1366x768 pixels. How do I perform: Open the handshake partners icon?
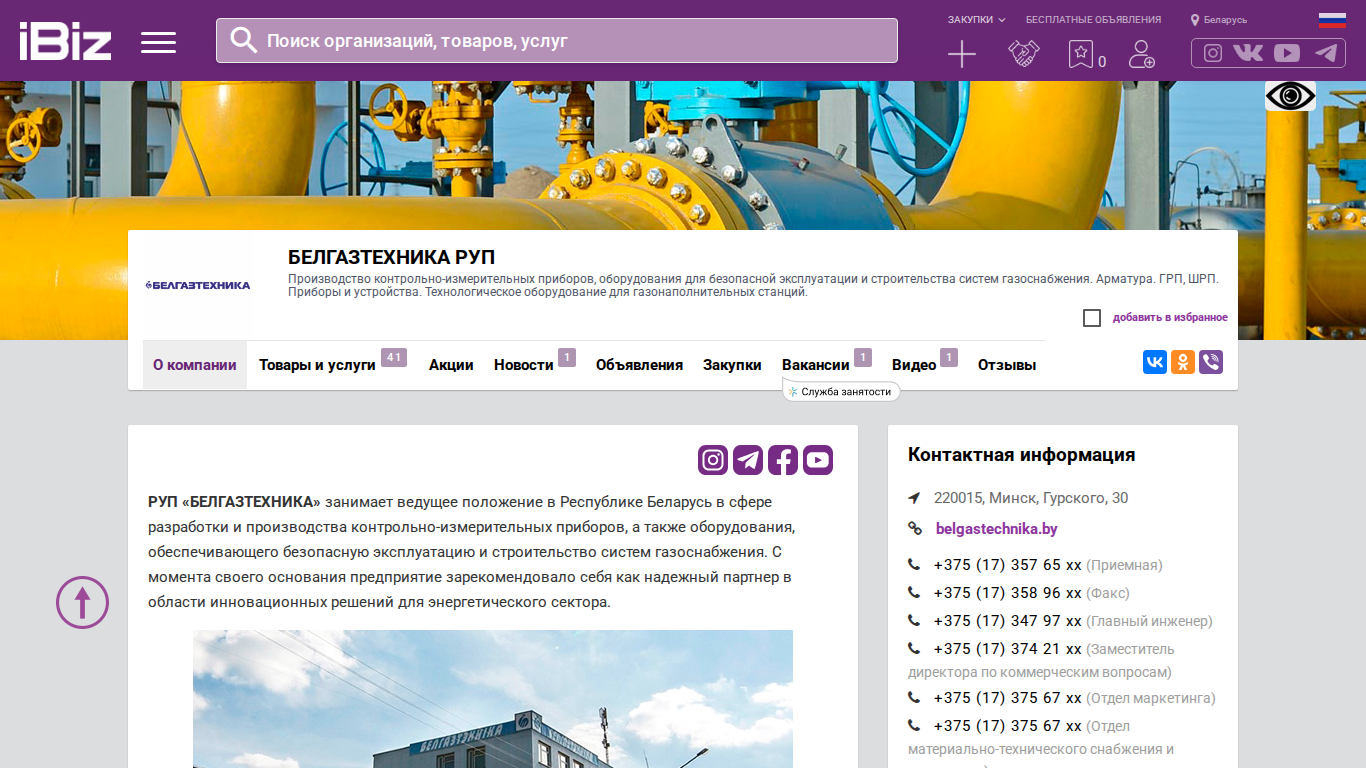1023,54
